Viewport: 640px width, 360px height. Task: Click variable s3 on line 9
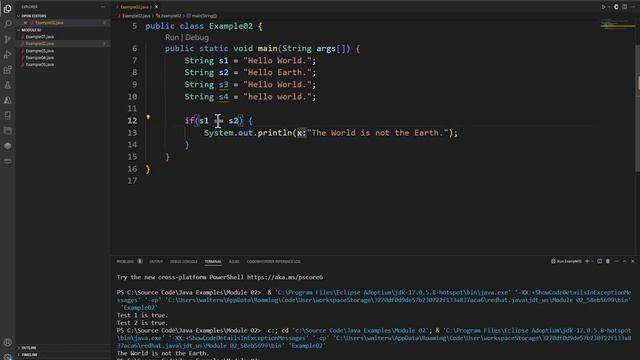point(223,85)
